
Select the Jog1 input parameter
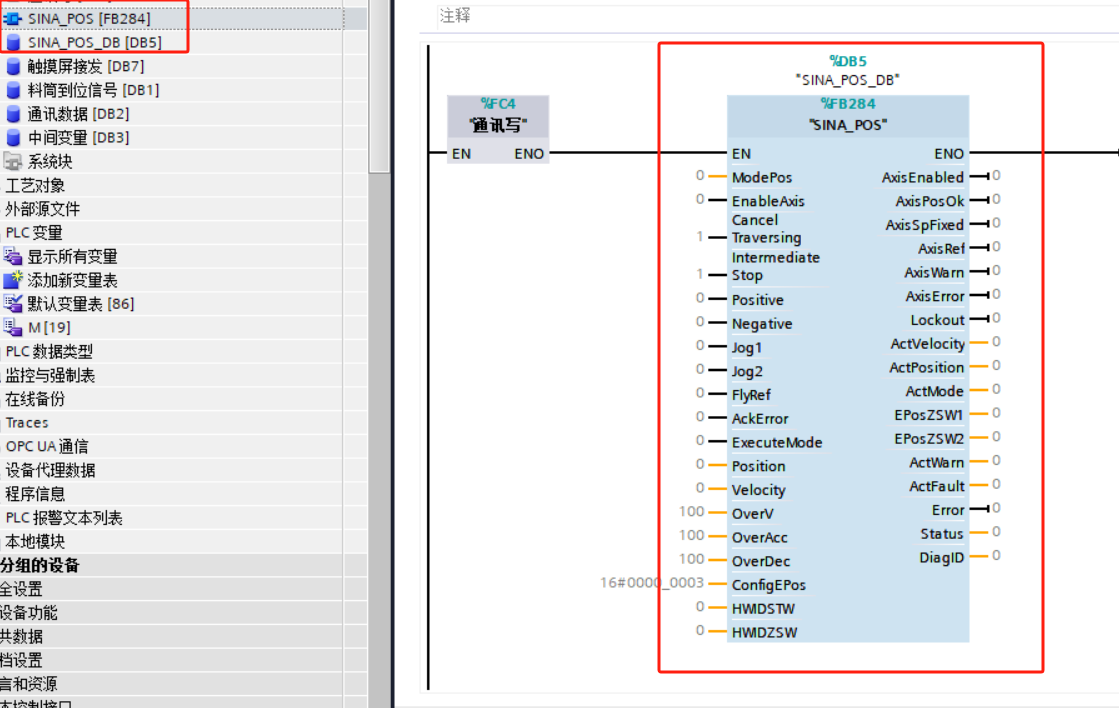coord(746,348)
